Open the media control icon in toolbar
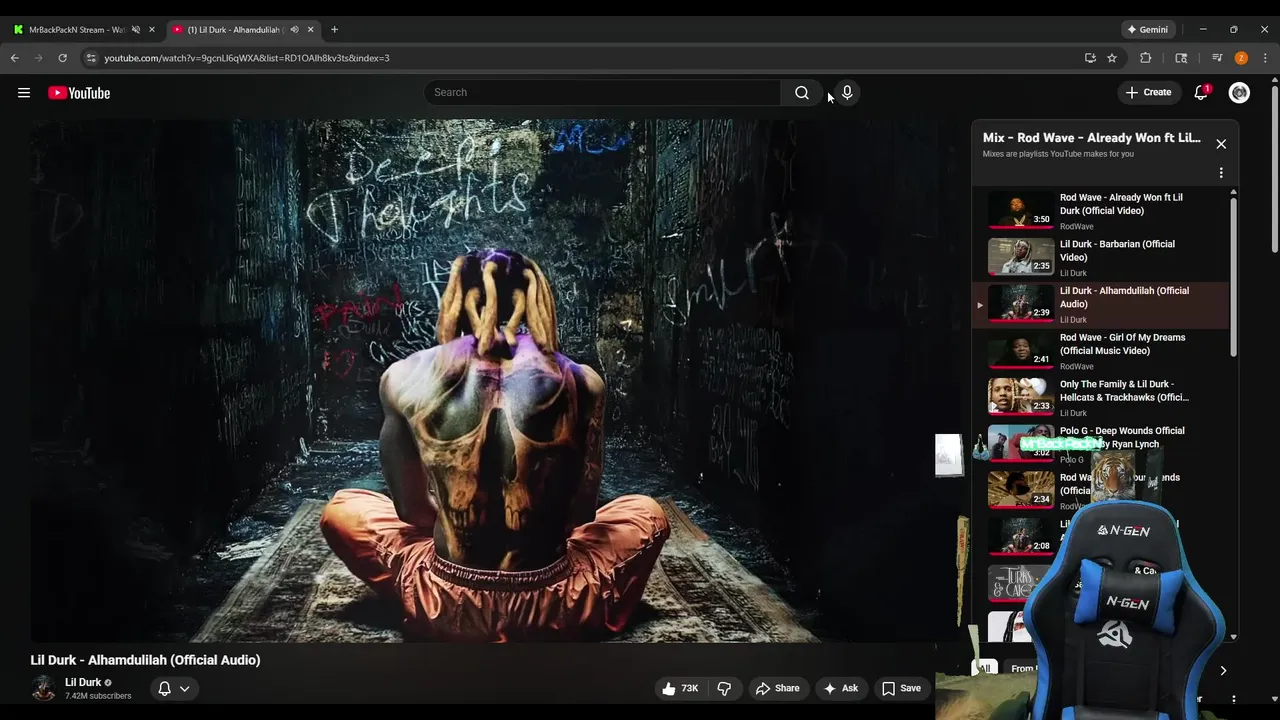Screen dimensions: 1280x720 pos(1217,58)
